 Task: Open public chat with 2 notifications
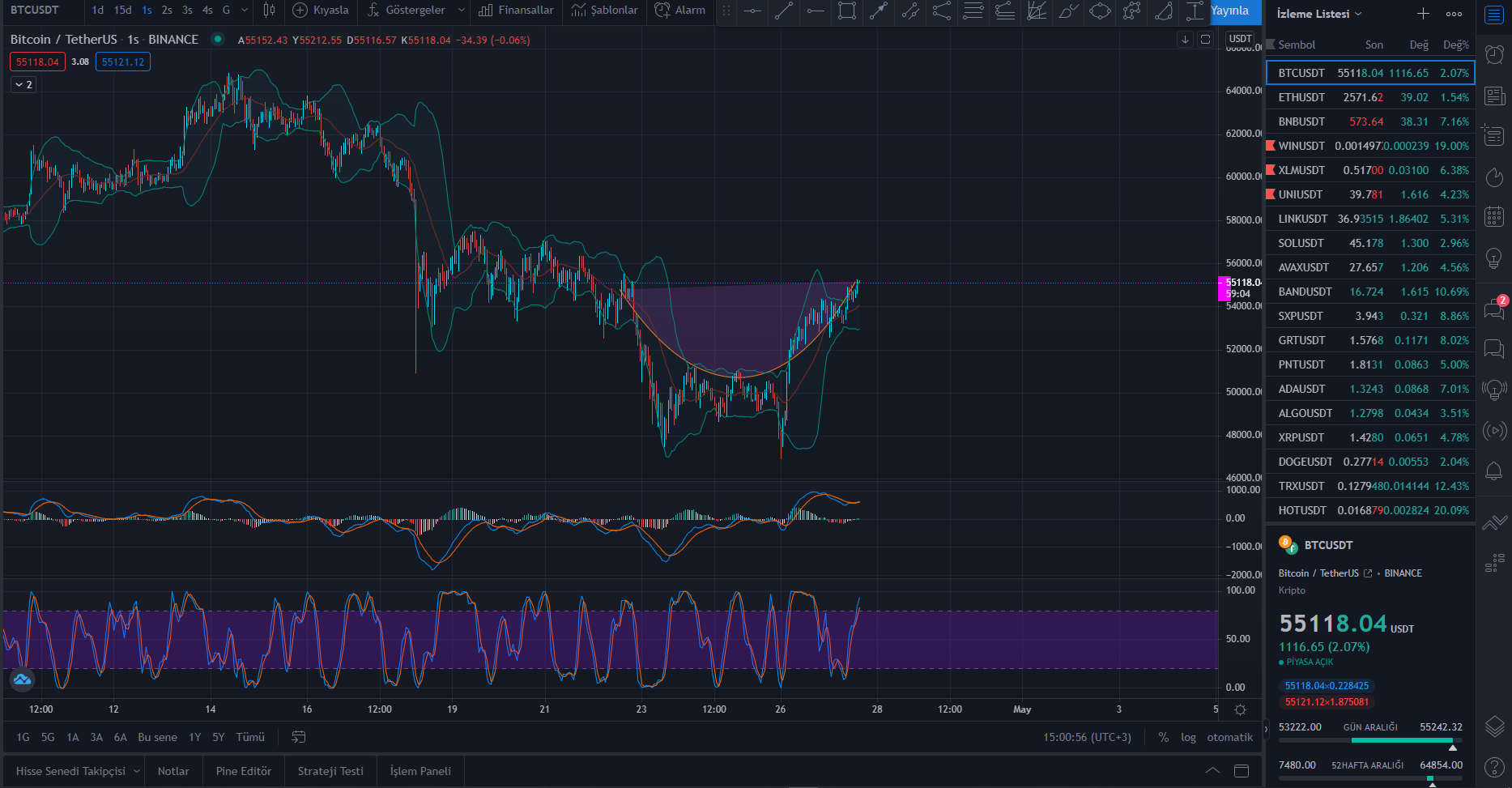coord(1494,308)
